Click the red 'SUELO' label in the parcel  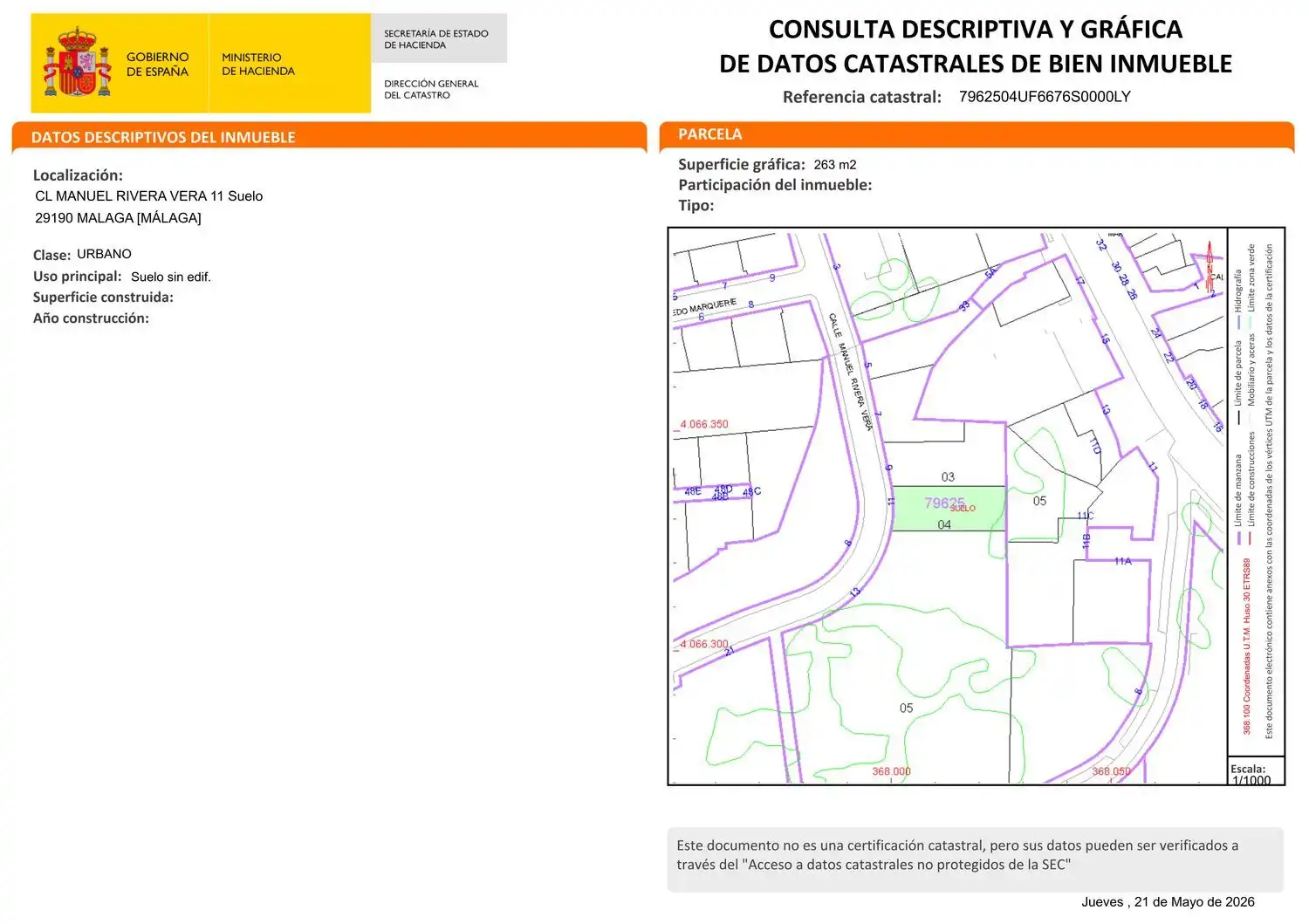(963, 508)
